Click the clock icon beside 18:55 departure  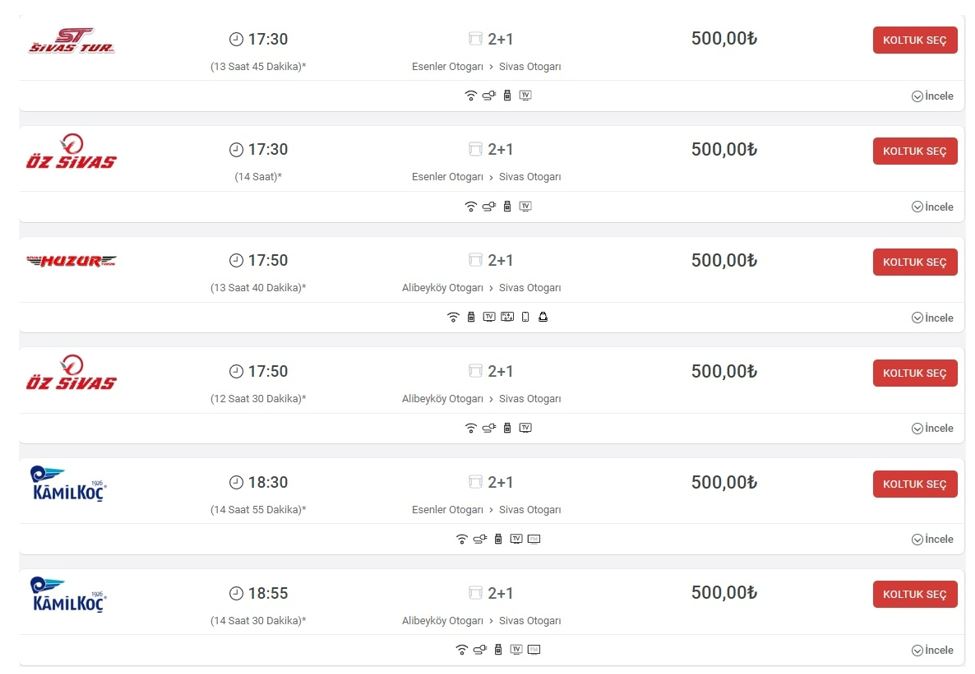click(236, 594)
